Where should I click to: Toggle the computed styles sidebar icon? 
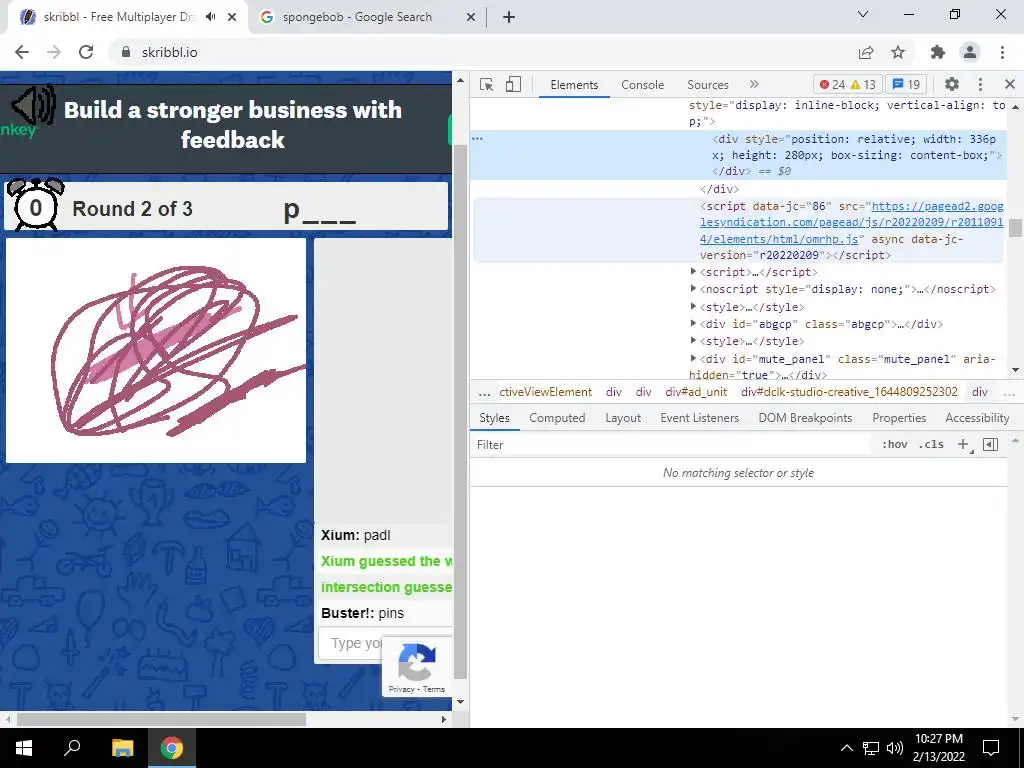(x=991, y=445)
